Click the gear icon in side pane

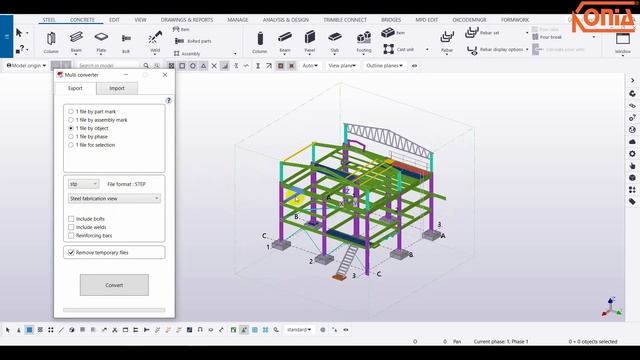pyautogui.click(x=632, y=154)
